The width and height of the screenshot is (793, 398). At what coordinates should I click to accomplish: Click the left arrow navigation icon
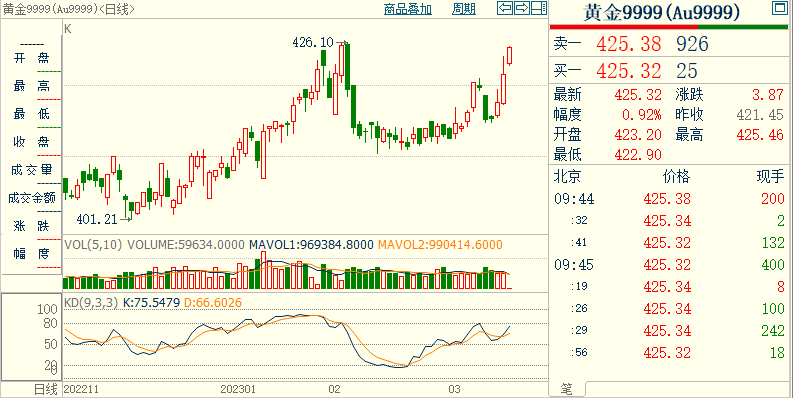(x=505, y=8)
